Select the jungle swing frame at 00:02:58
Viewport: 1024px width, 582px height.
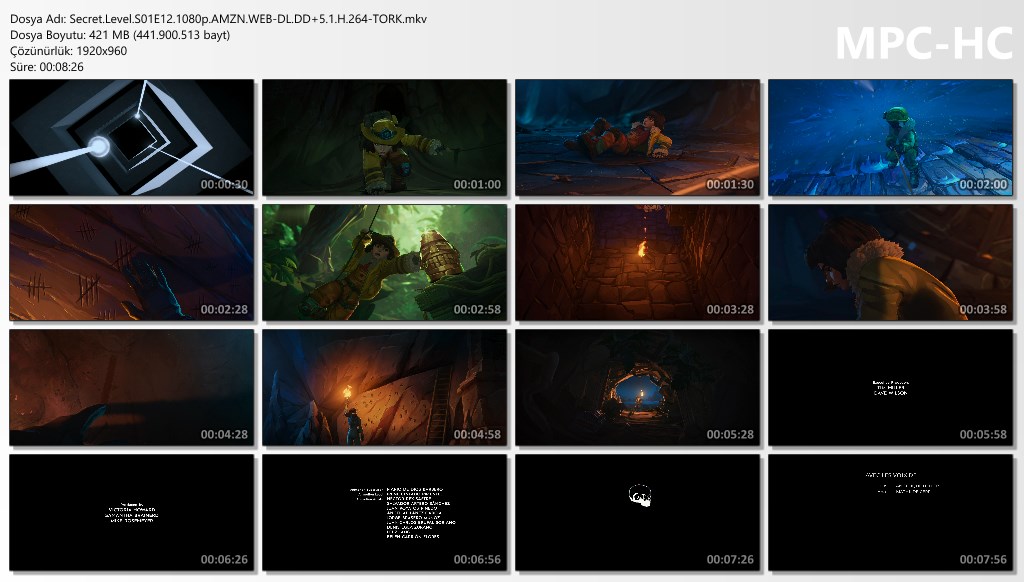pos(385,263)
